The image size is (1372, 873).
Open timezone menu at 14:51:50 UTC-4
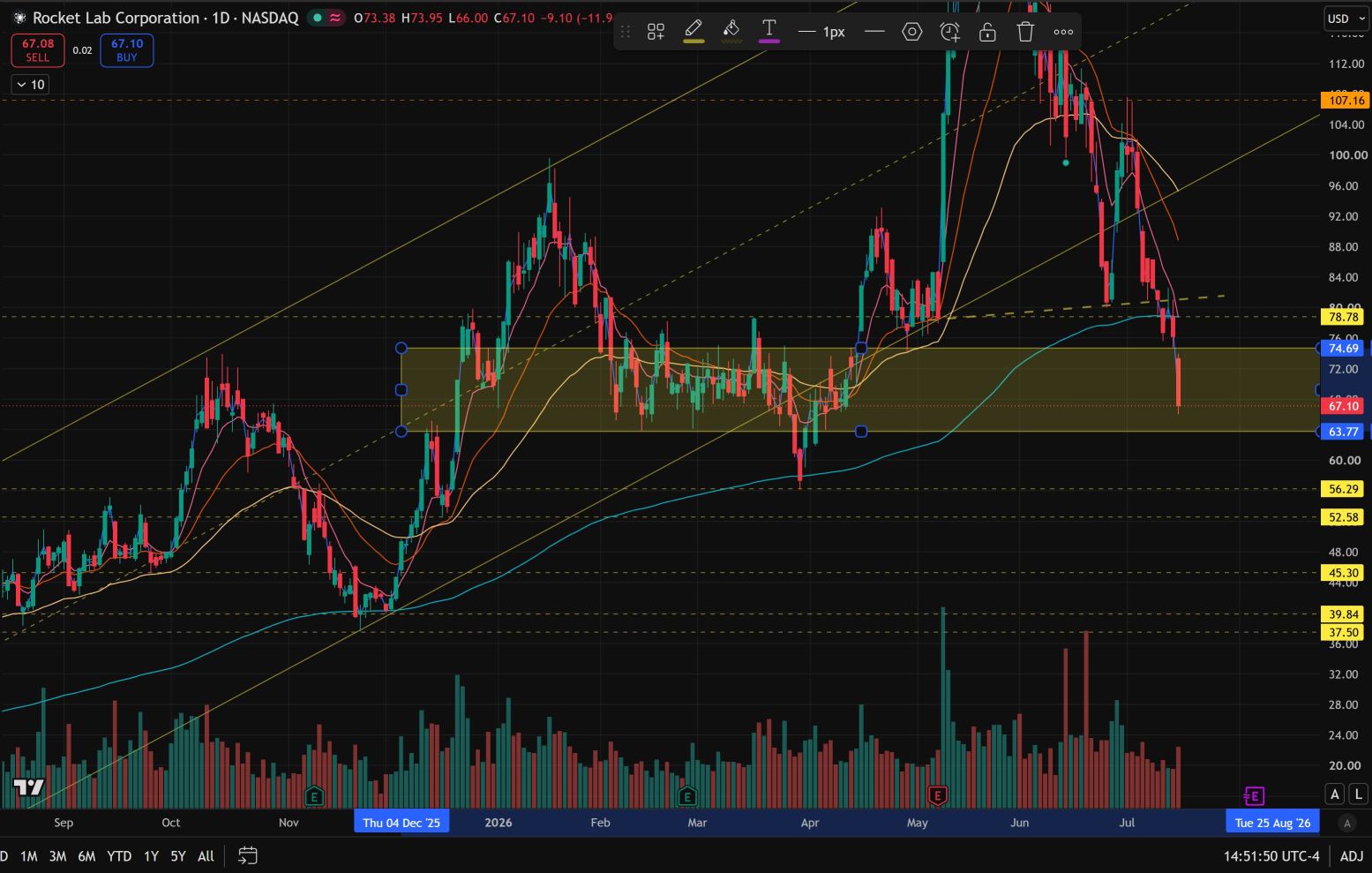(1271, 856)
